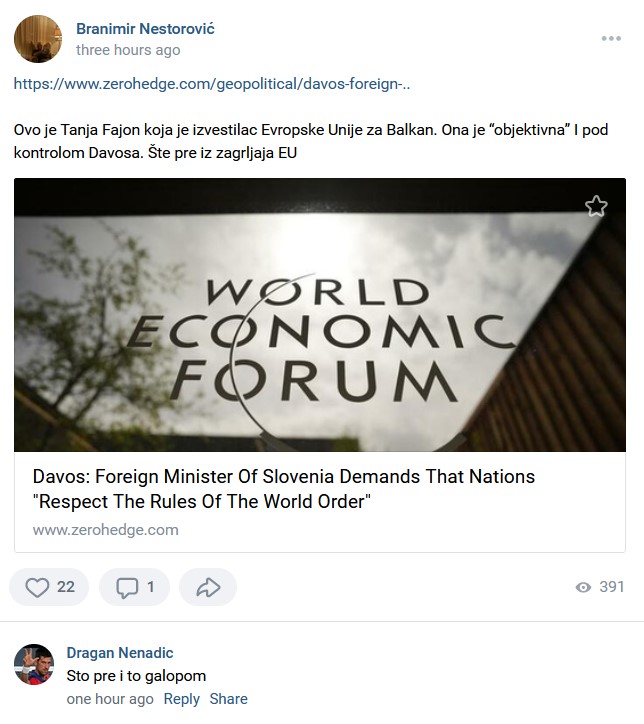Open Dragan Nenadic's avatar picture
Image resolution: width=644 pixels, height=724 pixels.
point(34,664)
